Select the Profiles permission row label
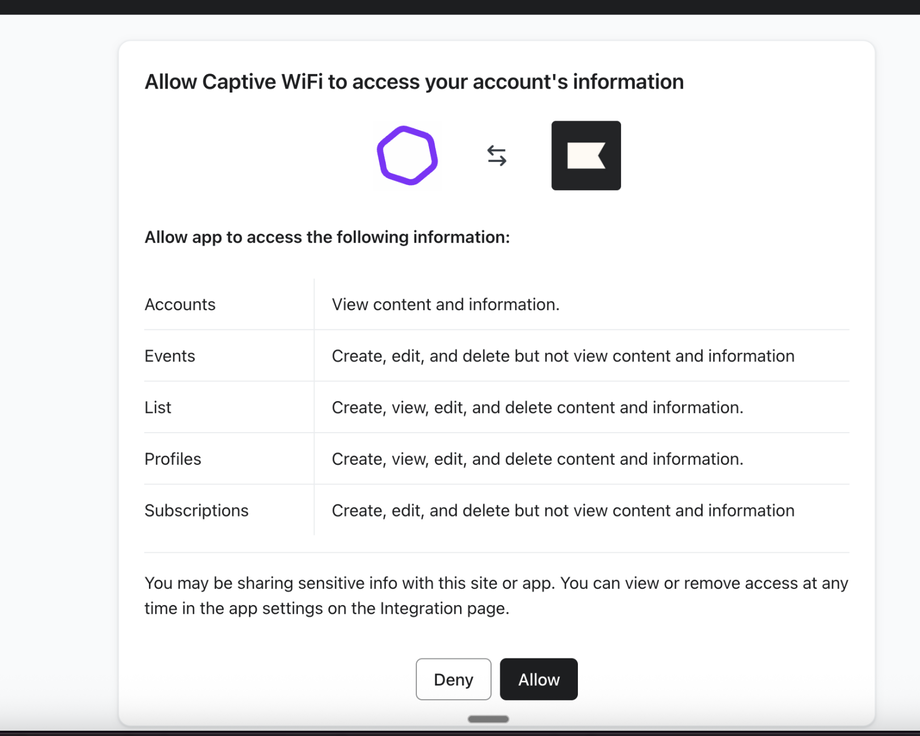Viewport: 920px width, 736px height. click(173, 459)
